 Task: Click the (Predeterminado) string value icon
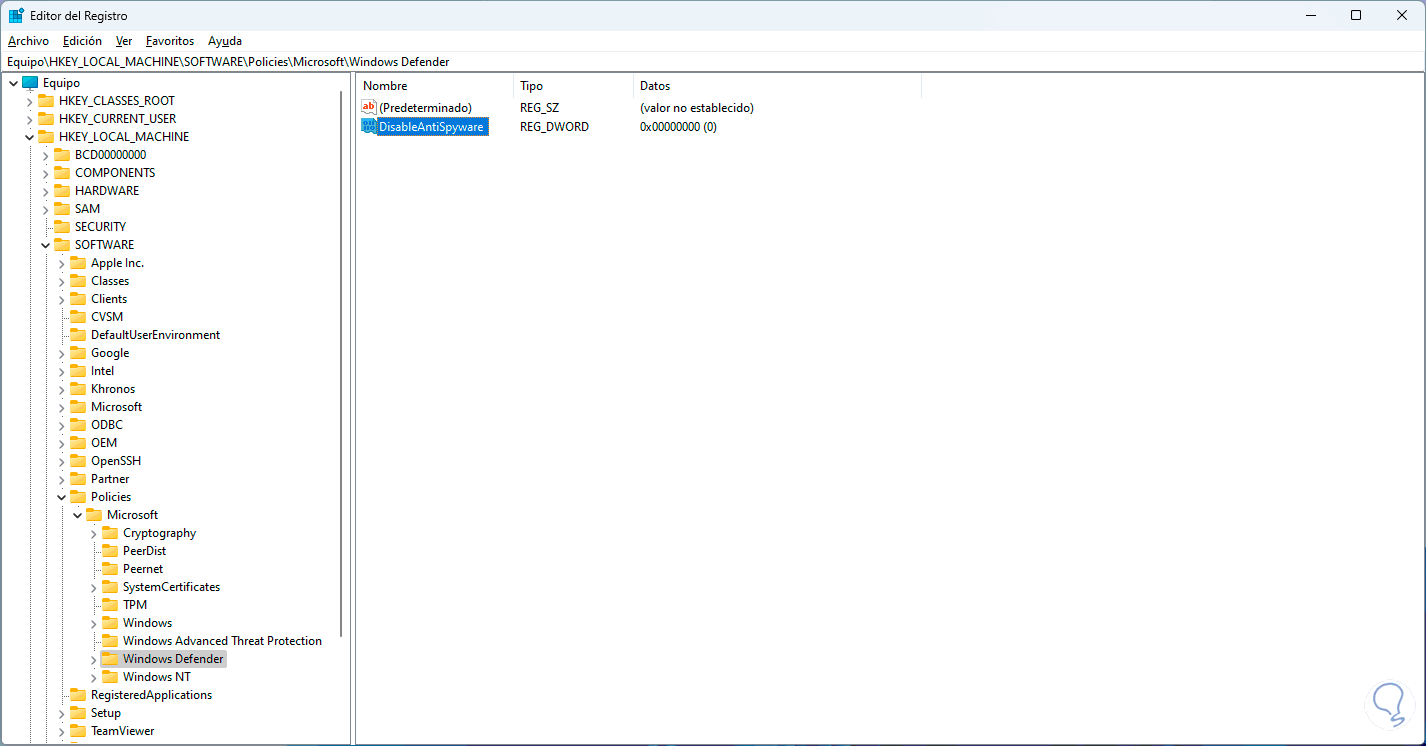369,107
